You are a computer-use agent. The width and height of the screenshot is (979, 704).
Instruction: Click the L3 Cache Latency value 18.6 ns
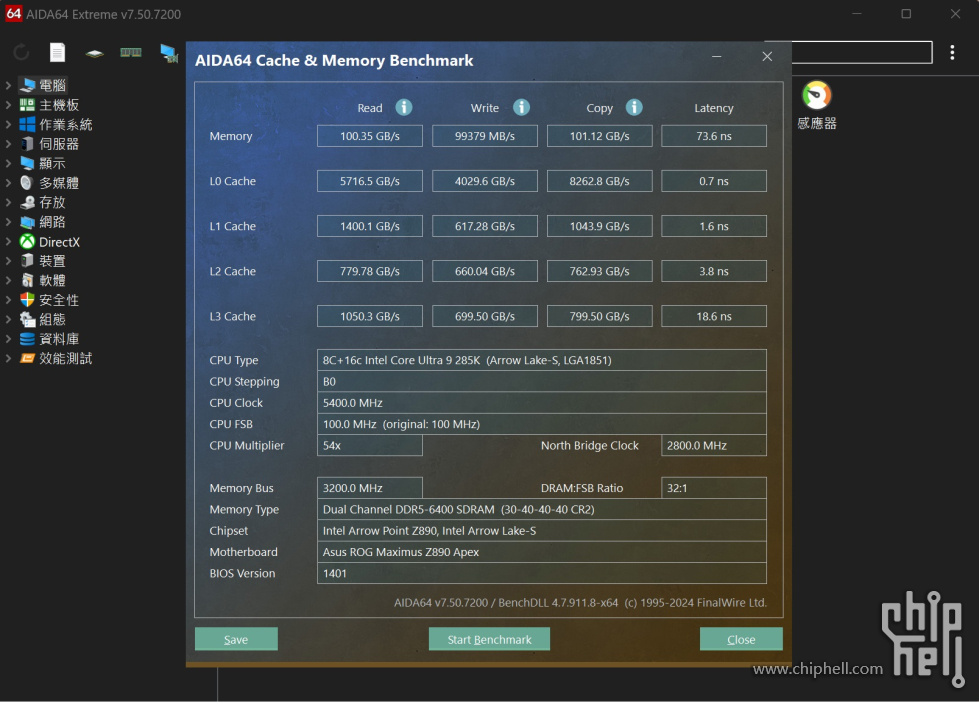714,316
